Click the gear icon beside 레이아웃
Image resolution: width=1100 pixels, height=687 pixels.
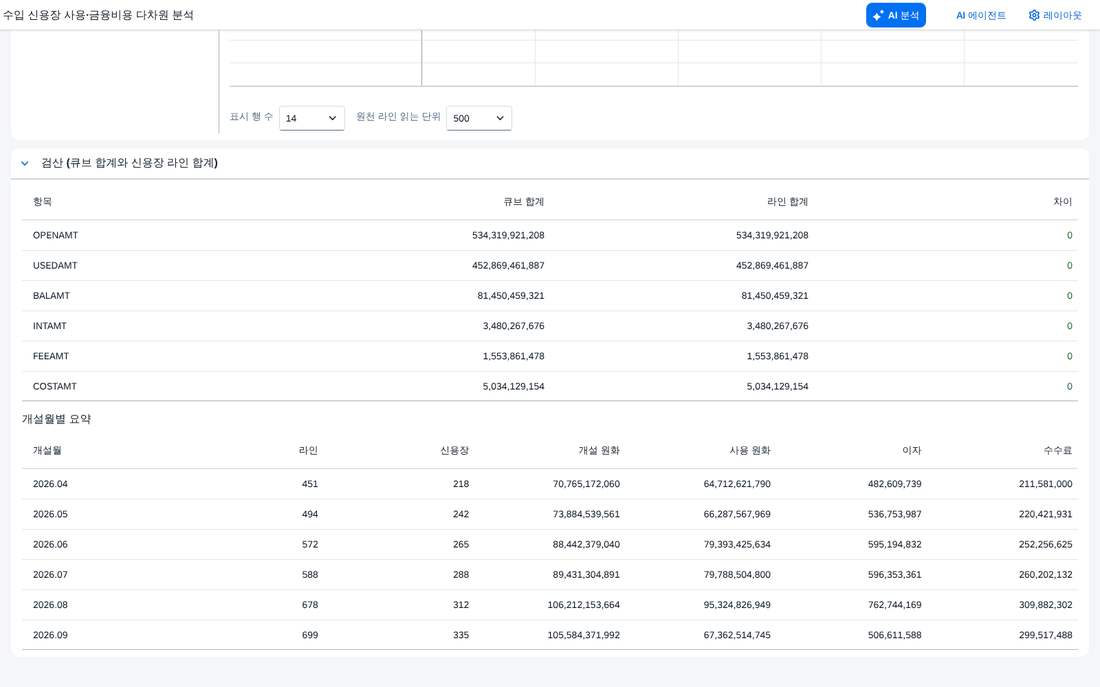click(1034, 15)
